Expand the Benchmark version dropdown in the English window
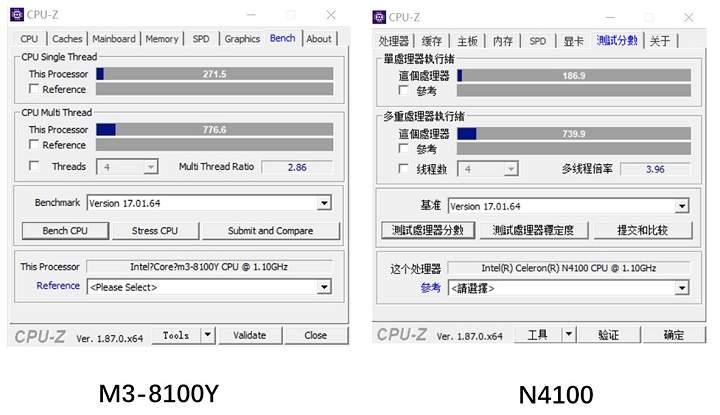Image resolution: width=720 pixels, height=415 pixels. 323,203
